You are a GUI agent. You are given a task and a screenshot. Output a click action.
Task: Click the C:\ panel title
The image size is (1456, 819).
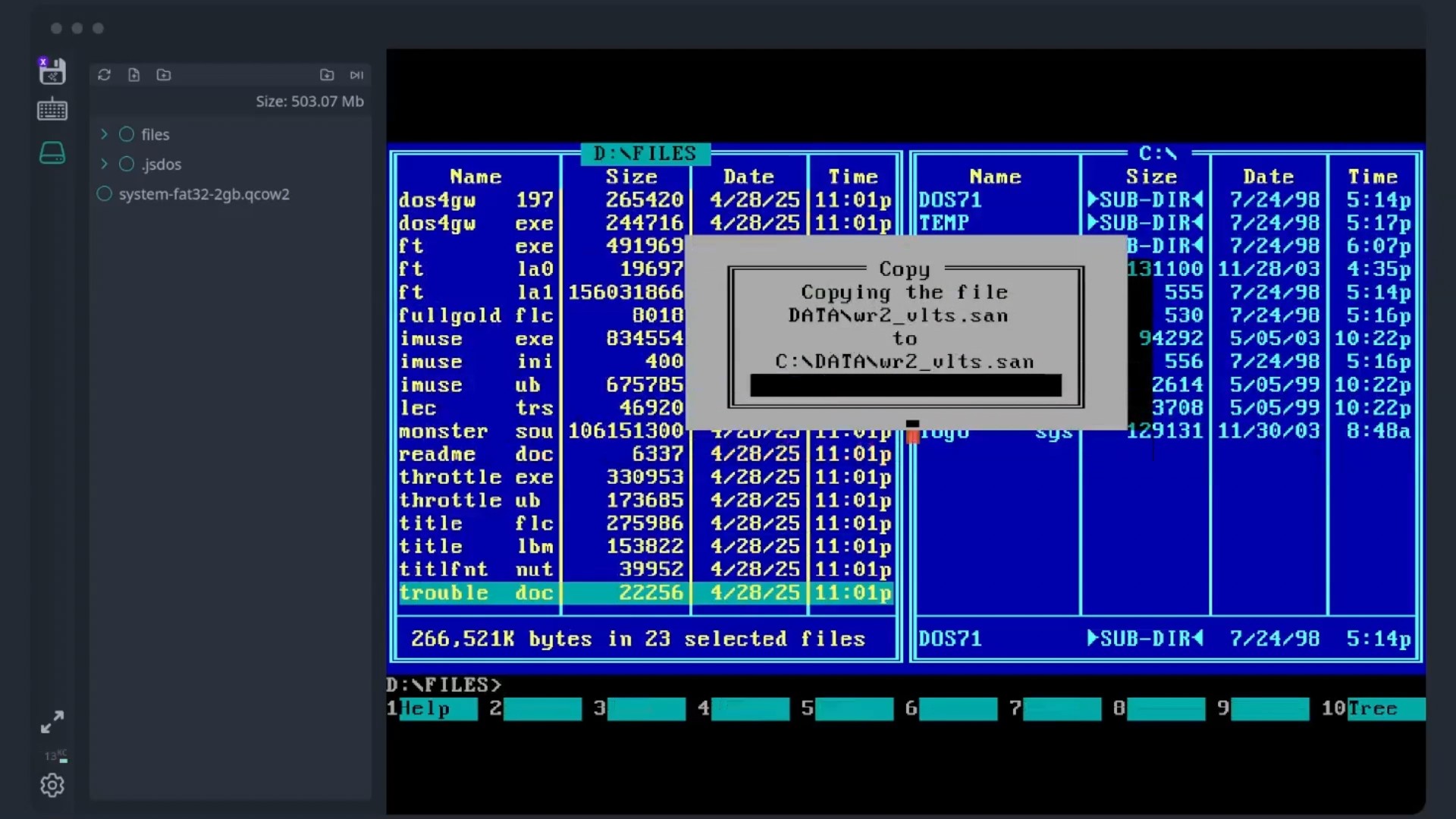[x=1158, y=153]
